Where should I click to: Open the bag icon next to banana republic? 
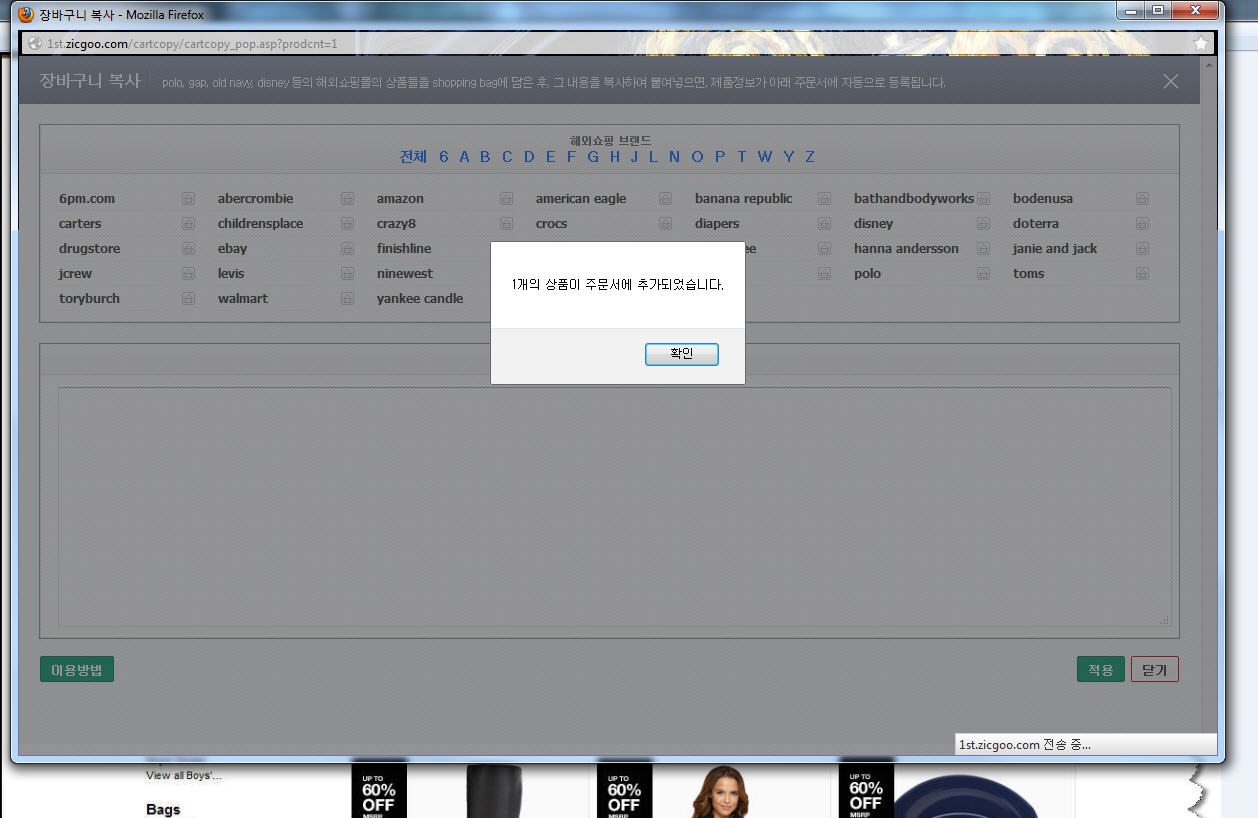824,198
